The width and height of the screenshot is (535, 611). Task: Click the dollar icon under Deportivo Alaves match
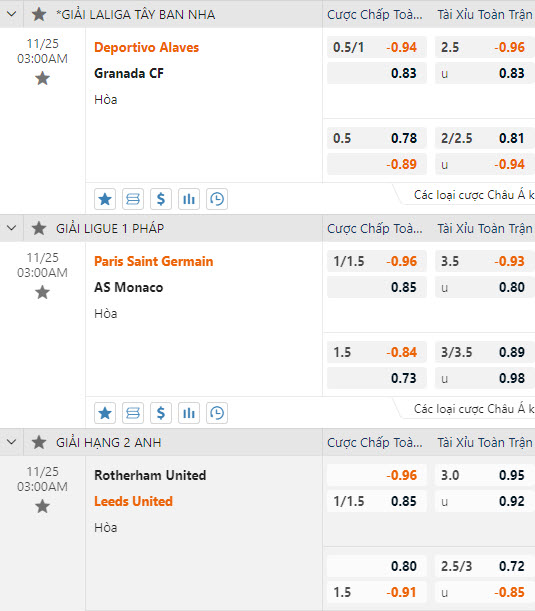pyautogui.click(x=161, y=199)
